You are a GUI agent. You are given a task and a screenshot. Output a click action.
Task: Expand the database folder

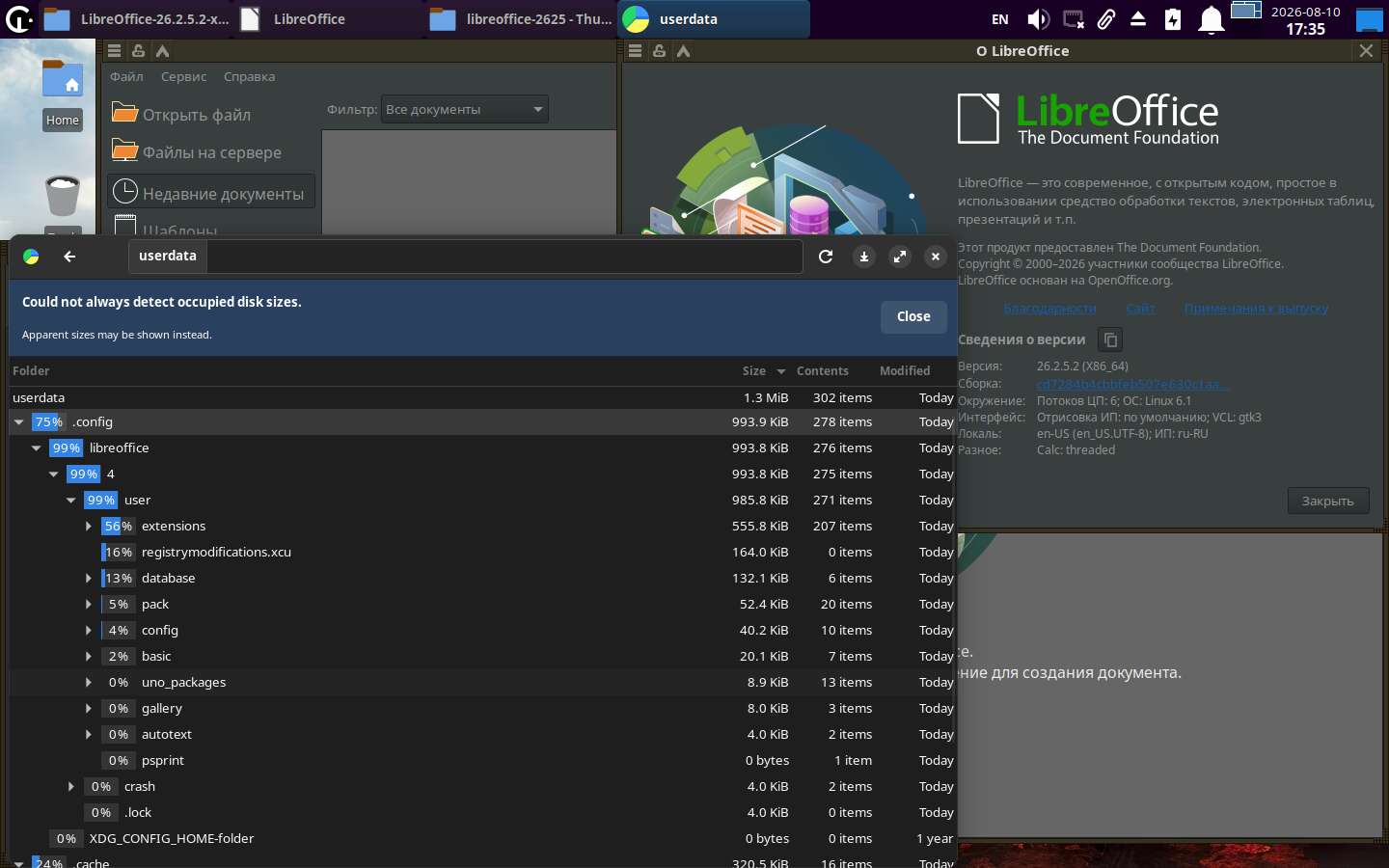(x=89, y=579)
